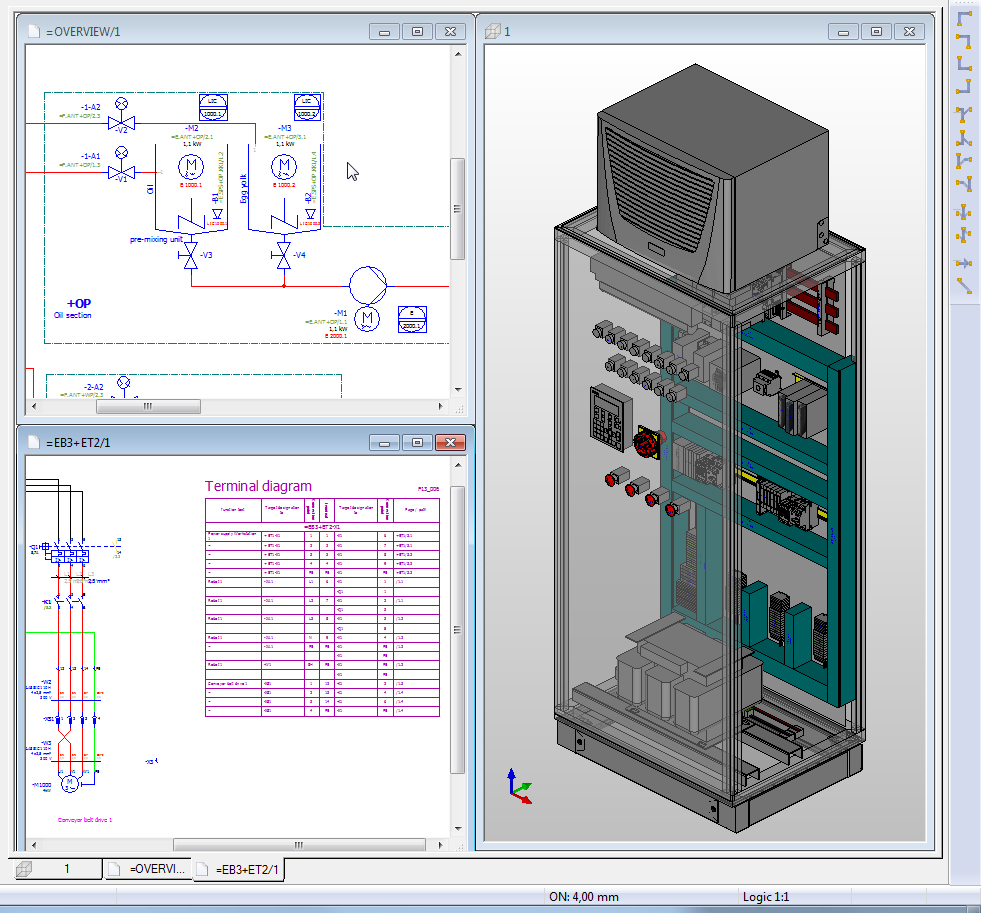The width and height of the screenshot is (981, 913).
Task: Maximize the 3D layout window 1
Action: tap(876, 31)
